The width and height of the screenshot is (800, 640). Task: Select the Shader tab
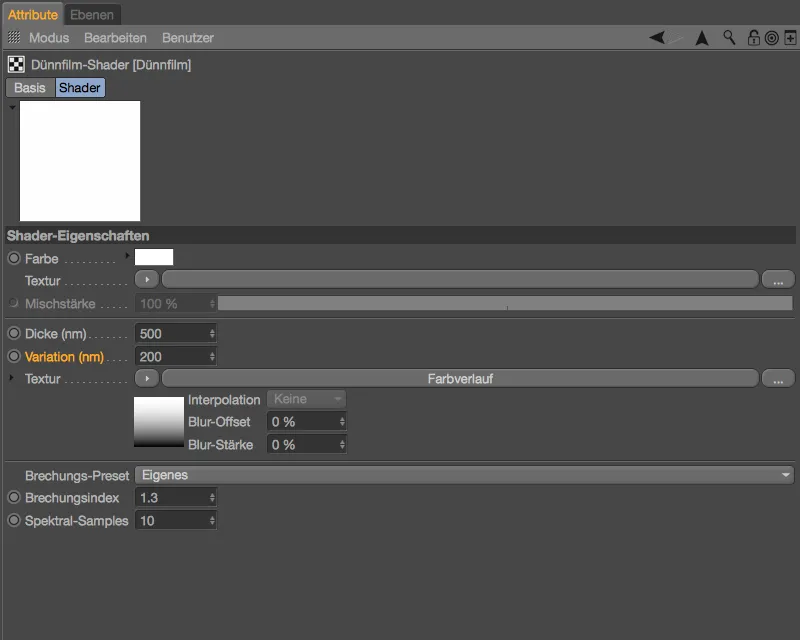[x=80, y=88]
